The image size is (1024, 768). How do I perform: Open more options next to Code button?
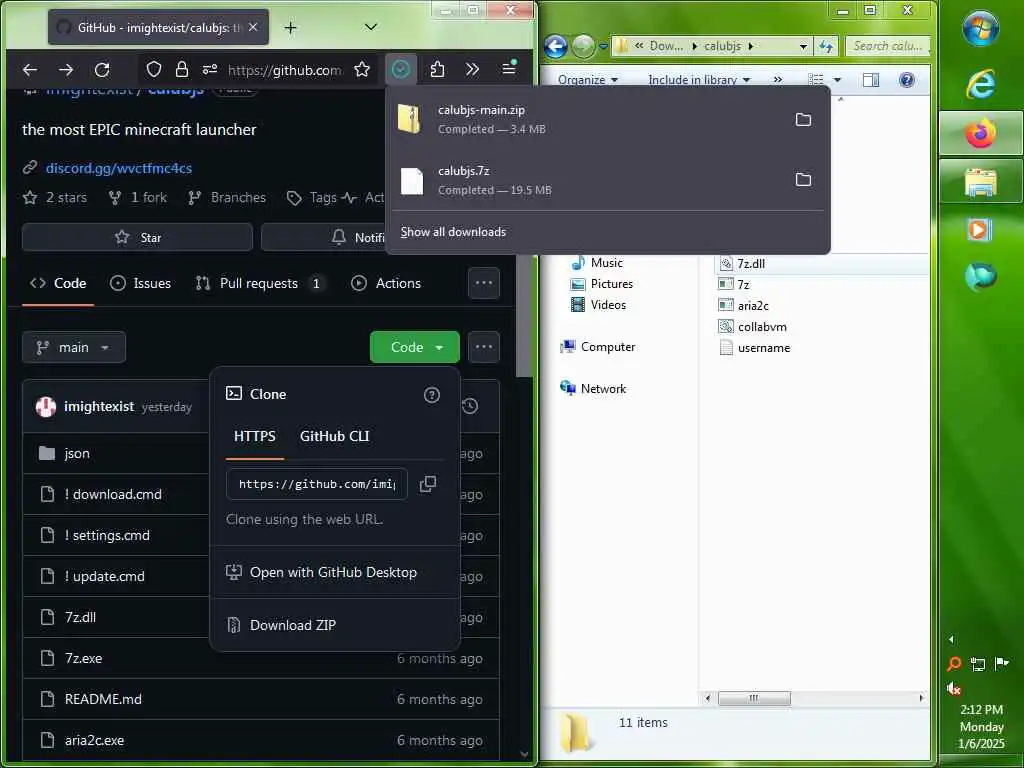pyautogui.click(x=484, y=347)
